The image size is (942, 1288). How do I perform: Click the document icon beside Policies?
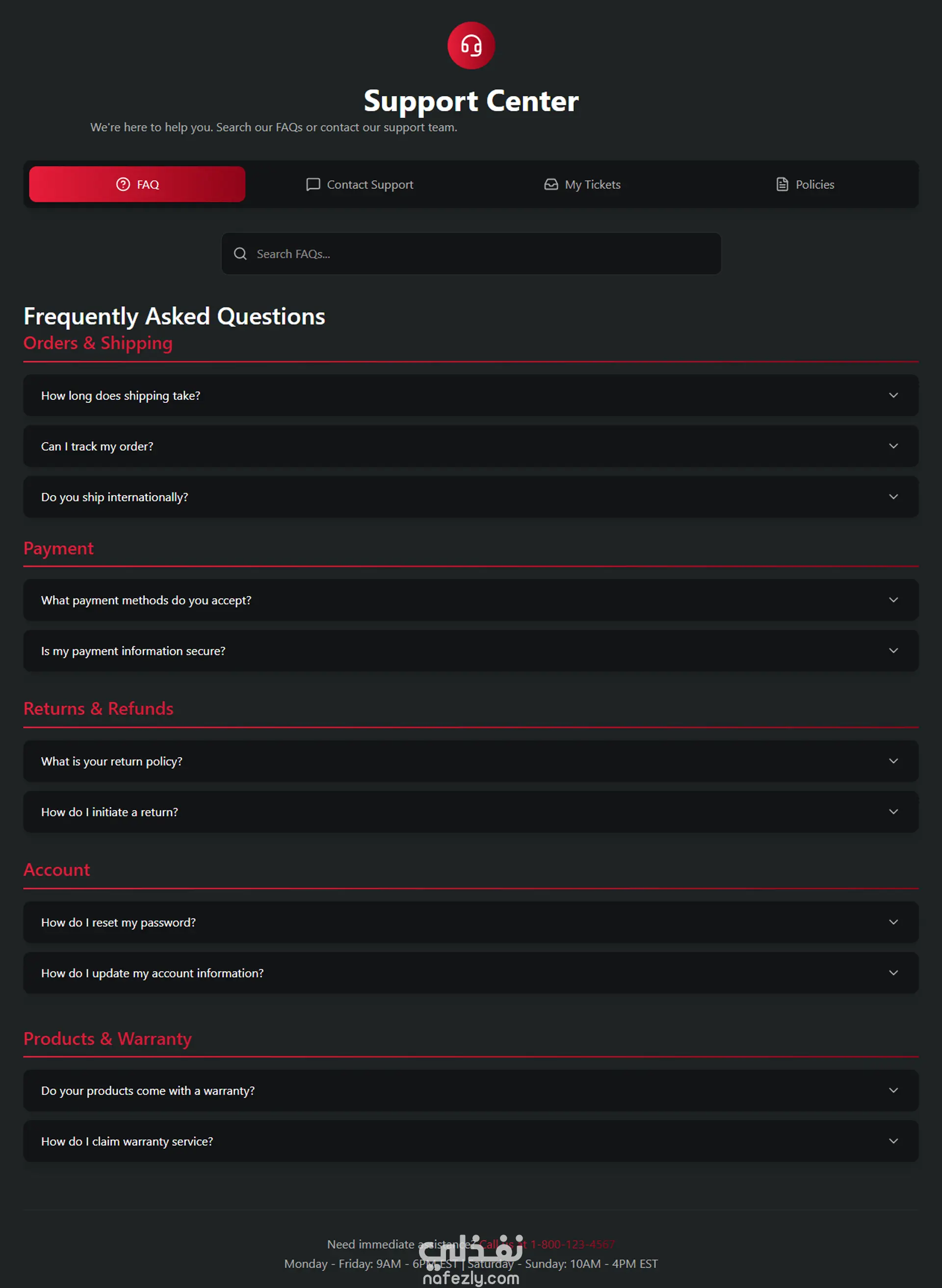(783, 184)
